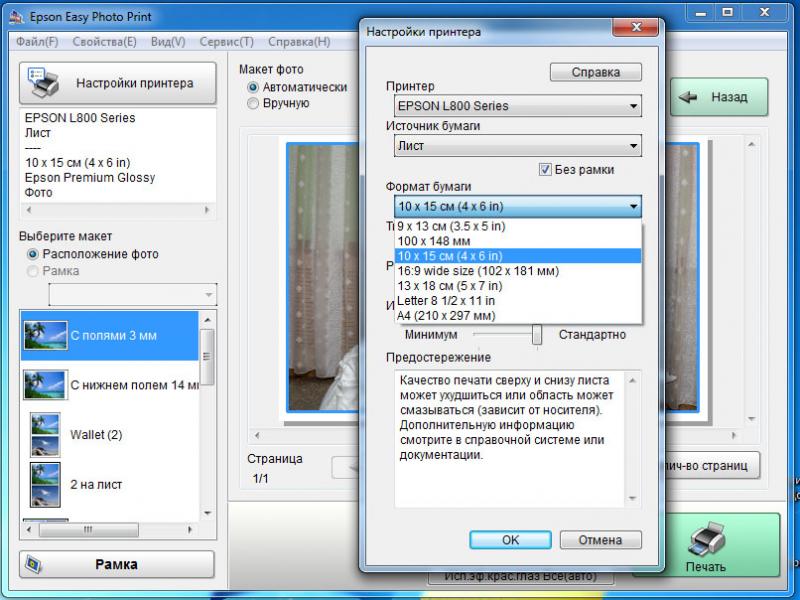Screen dimensions: 800x600
Task: Click the 'Исп.эф.крас.глаз Все(авто)' button
Action: (x=520, y=576)
